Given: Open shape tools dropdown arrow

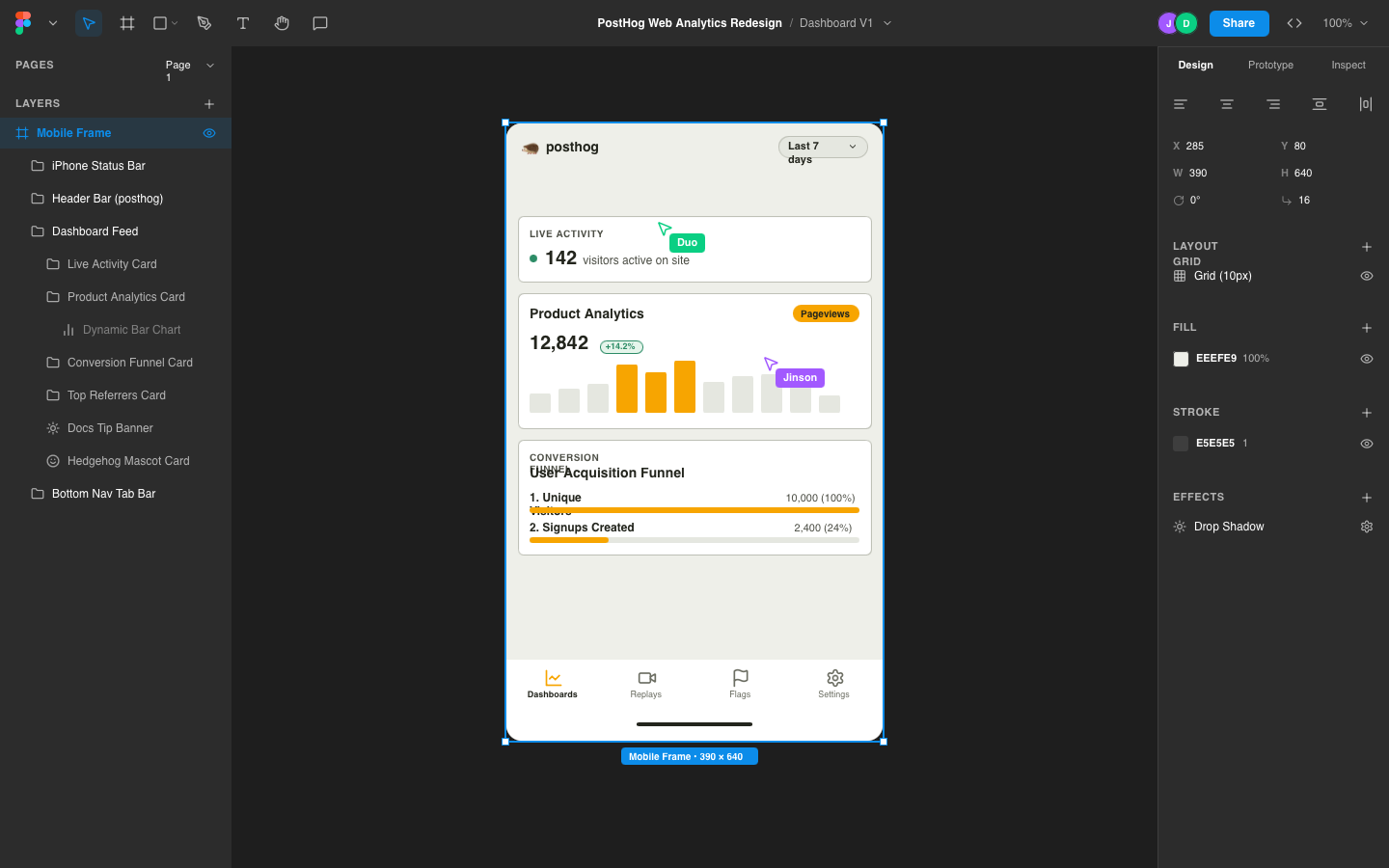Looking at the screenshot, I should tap(175, 23).
